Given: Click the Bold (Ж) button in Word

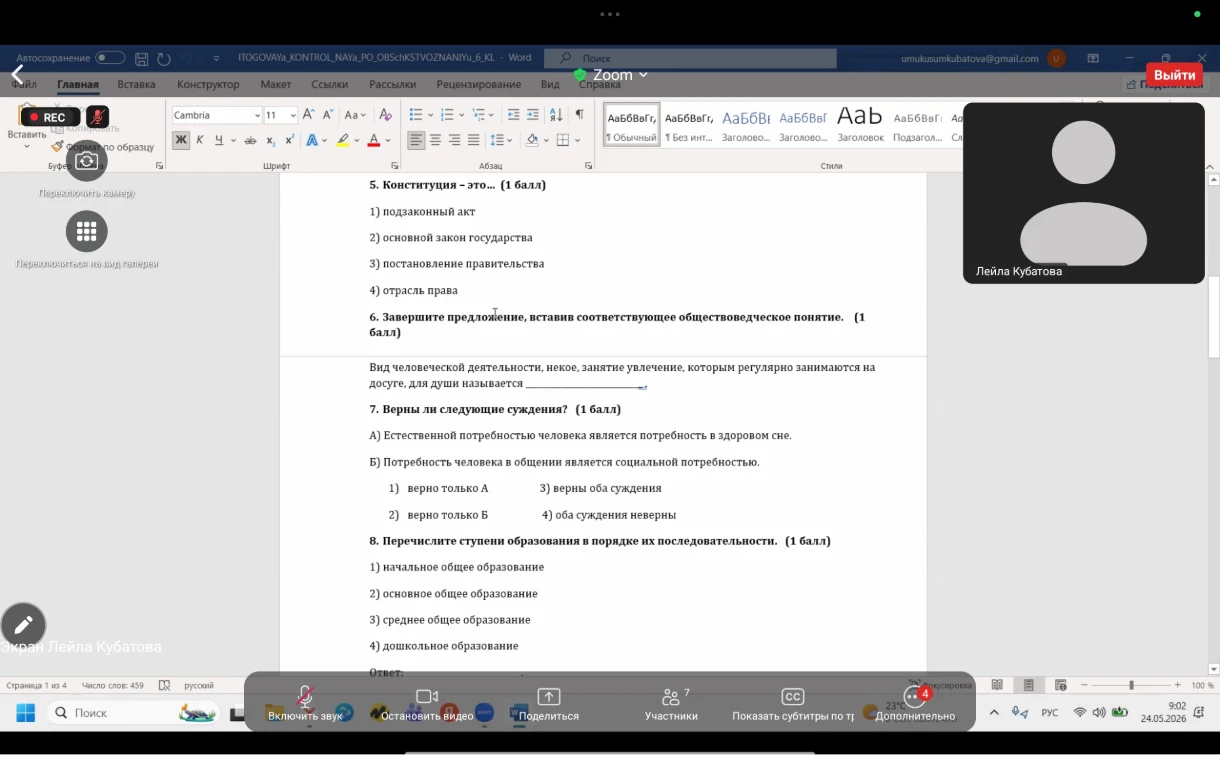Looking at the screenshot, I should pos(181,140).
